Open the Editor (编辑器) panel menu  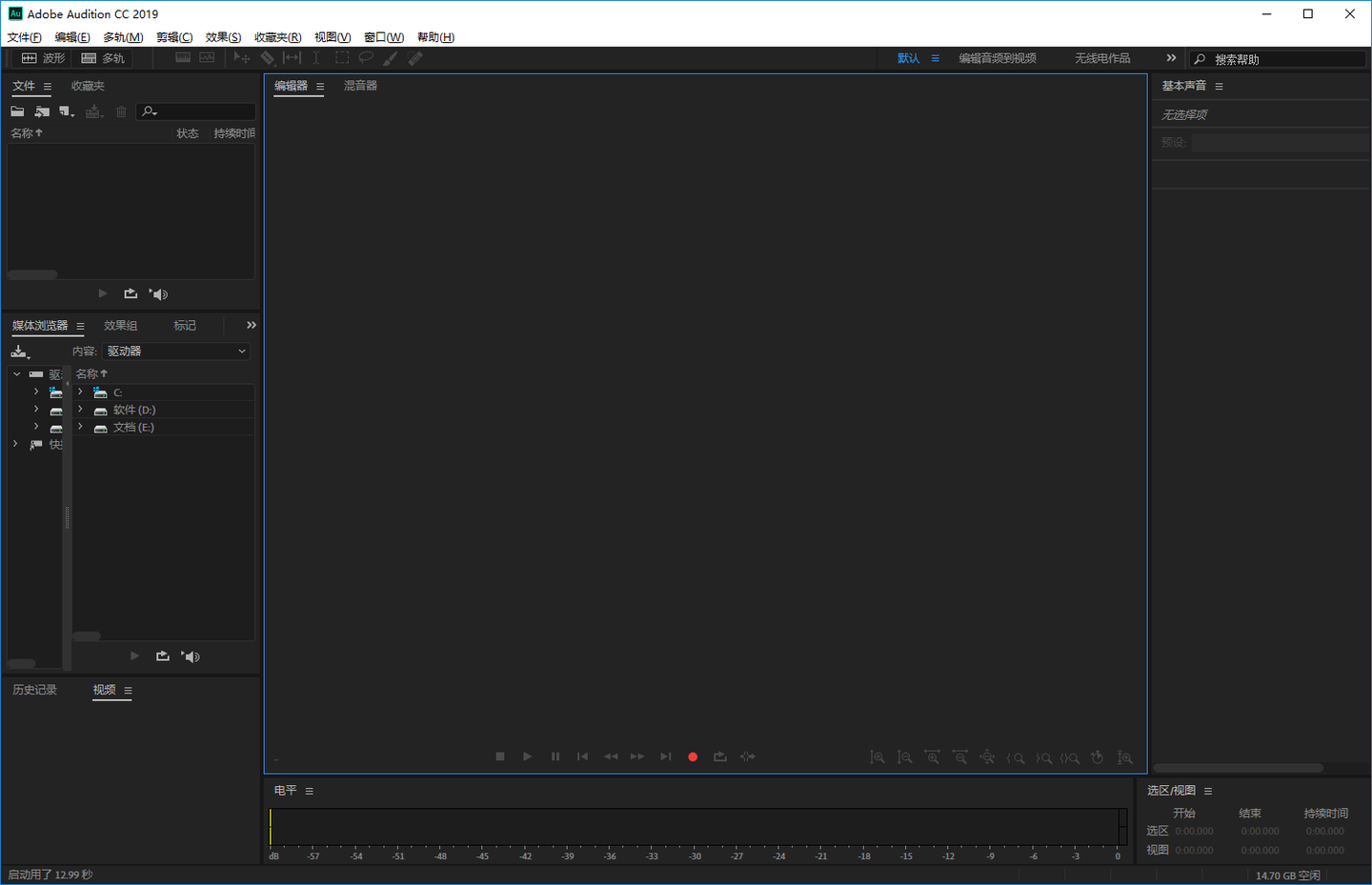pyautogui.click(x=320, y=87)
